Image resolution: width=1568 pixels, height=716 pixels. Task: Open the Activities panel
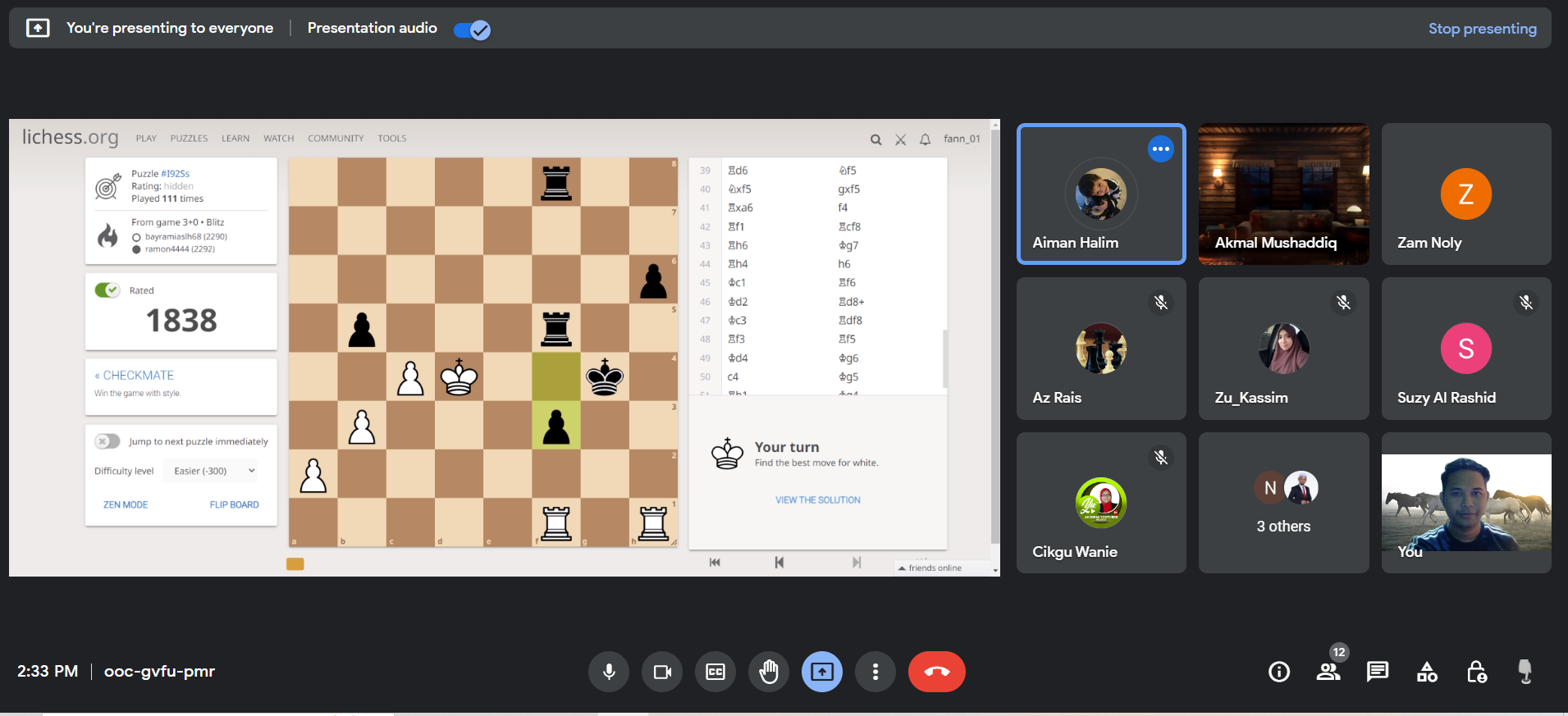coord(1427,672)
